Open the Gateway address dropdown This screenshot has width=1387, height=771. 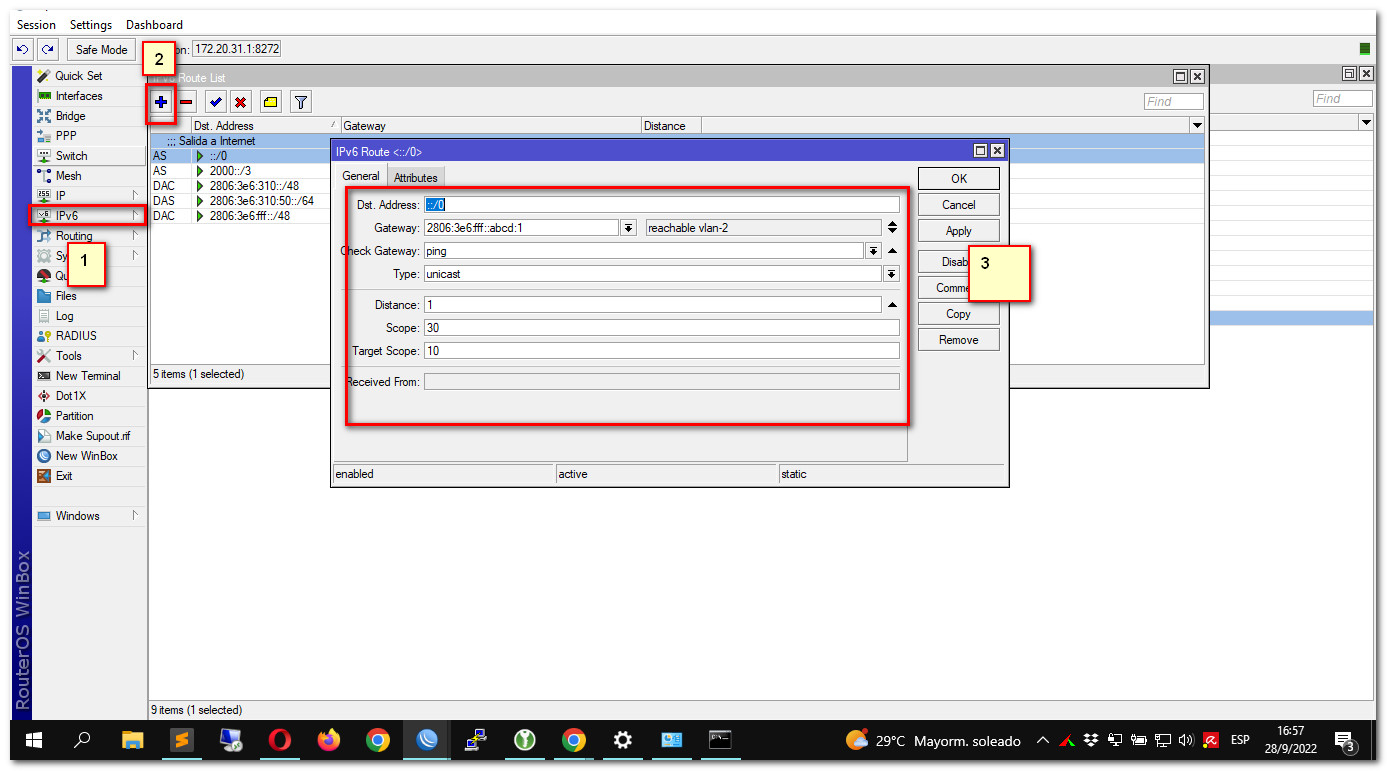(x=628, y=228)
